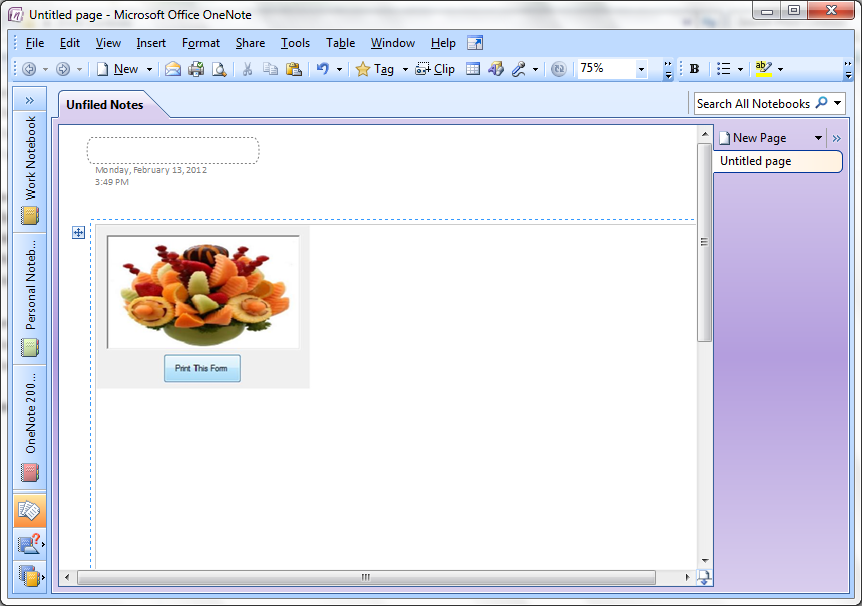Expand the New button dropdown arrow

coord(149,69)
